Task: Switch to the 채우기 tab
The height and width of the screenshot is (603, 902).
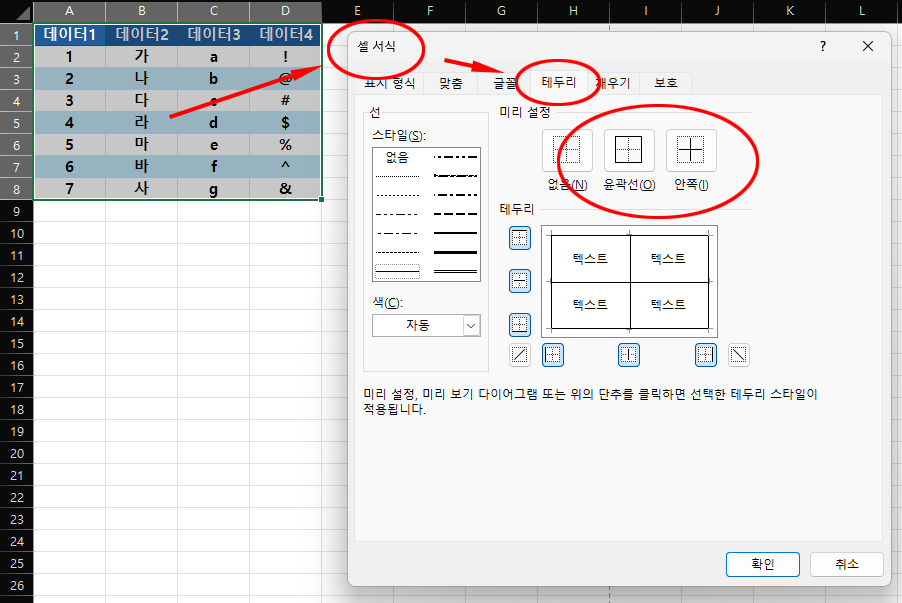Action: pos(613,83)
